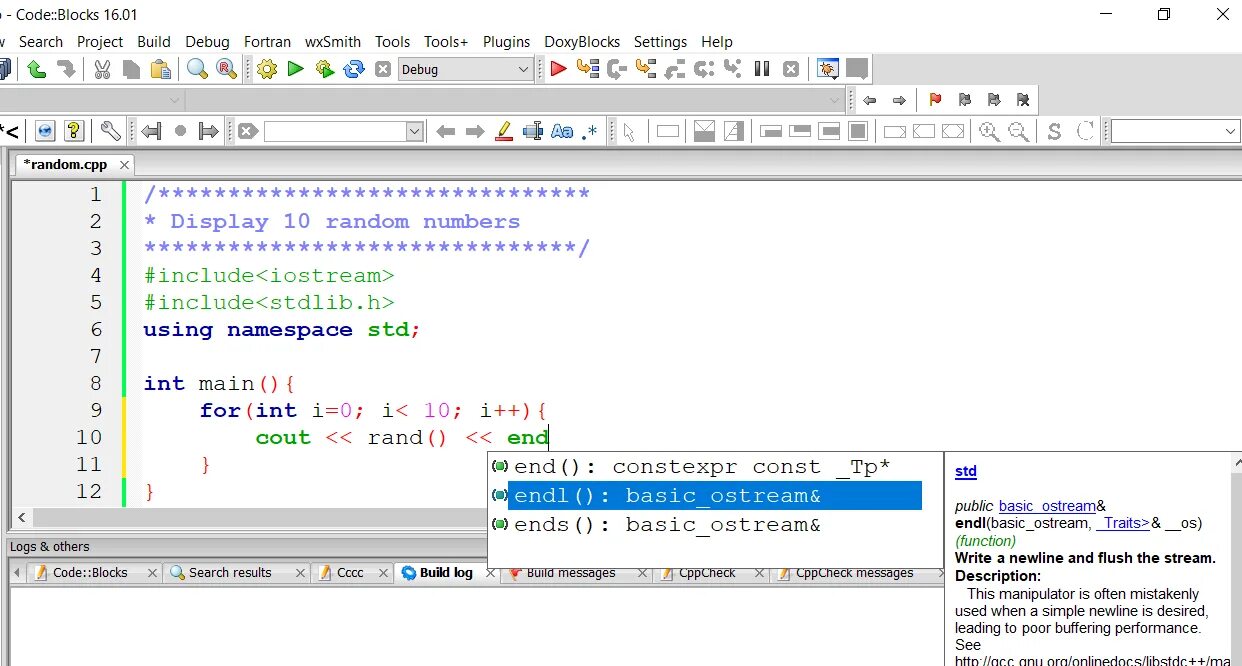Click the #include<iostream> line
Screen dimensions: 1242x666
point(269,276)
